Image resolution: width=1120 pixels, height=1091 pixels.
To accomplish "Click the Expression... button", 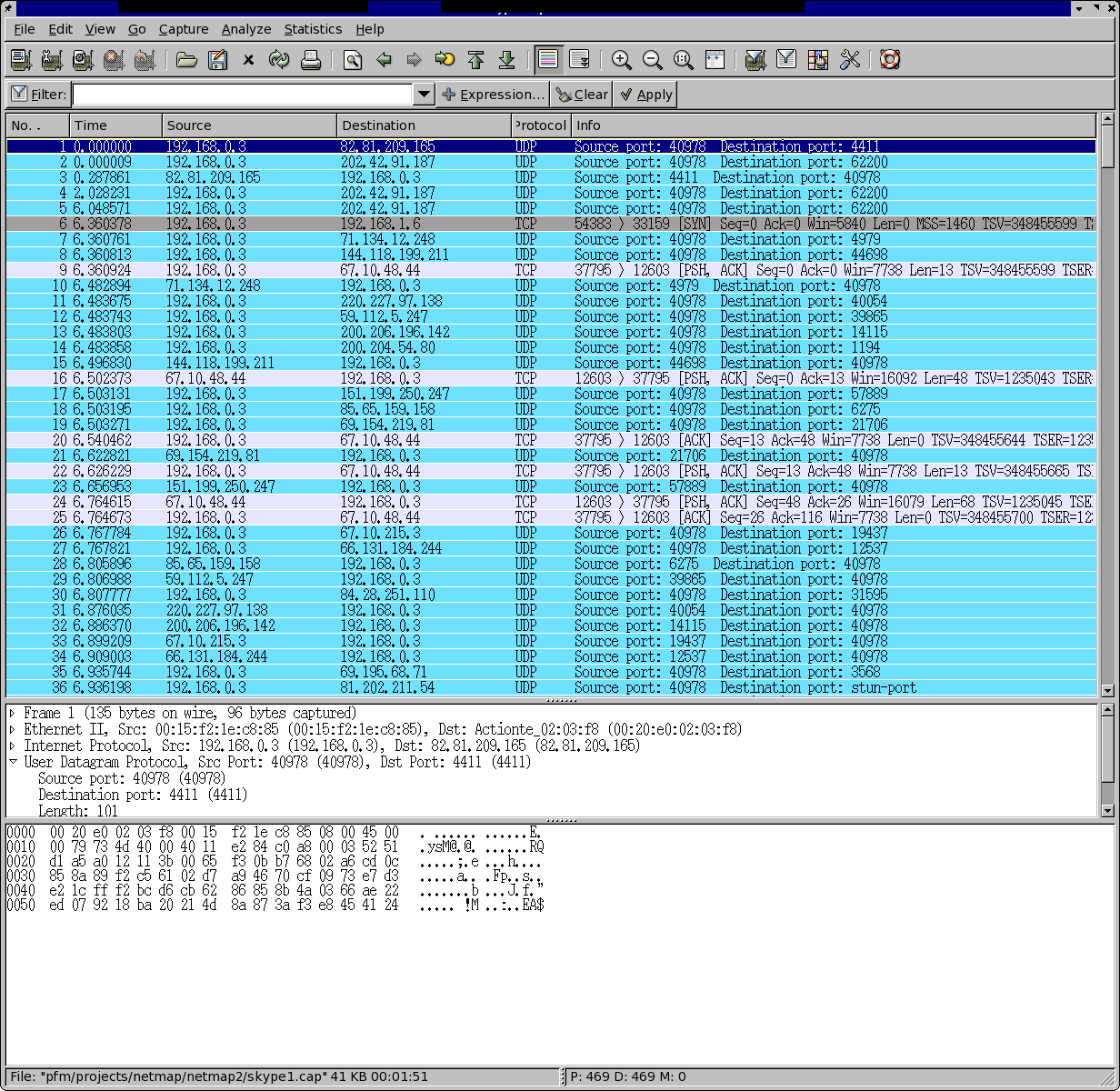I will (493, 95).
